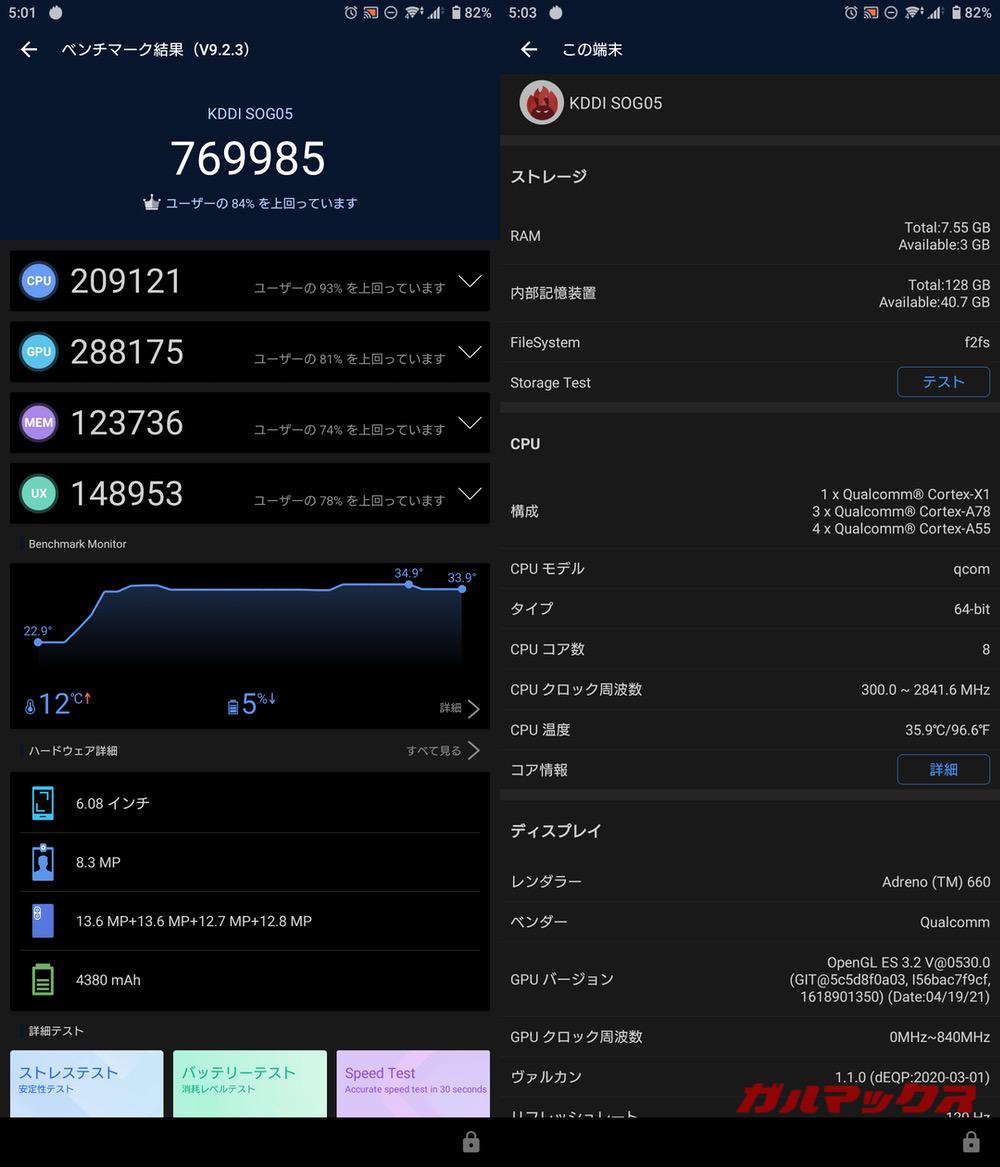The height and width of the screenshot is (1167, 1000).
Task: Select the 8.3 MP front camera icon
Action: (42, 862)
